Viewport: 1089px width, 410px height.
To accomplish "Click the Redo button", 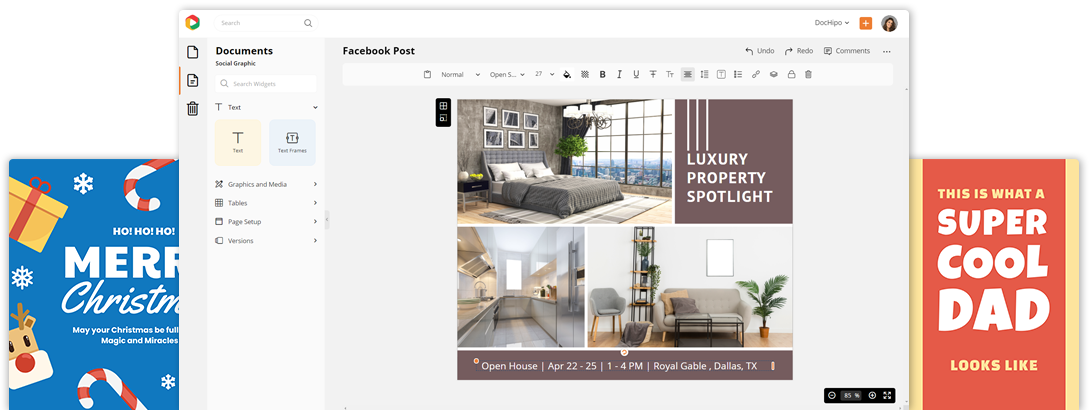I will coord(799,51).
